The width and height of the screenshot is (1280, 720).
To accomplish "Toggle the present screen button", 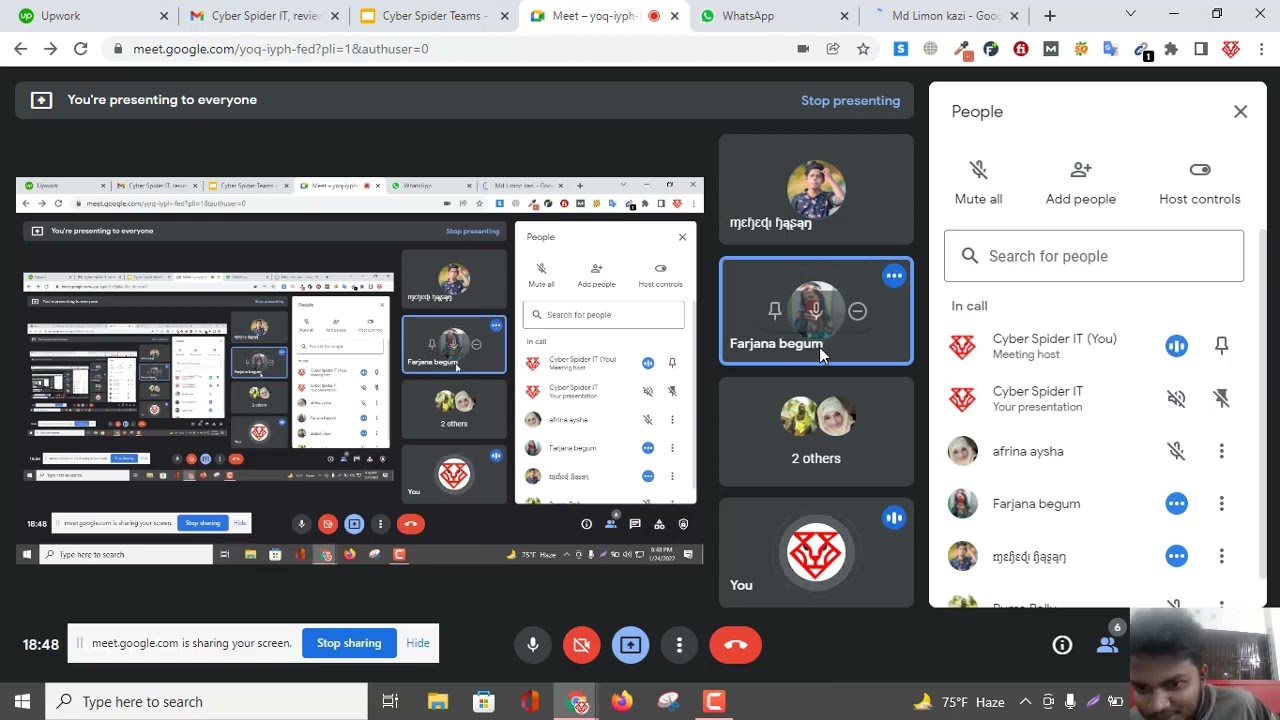I will 630,645.
